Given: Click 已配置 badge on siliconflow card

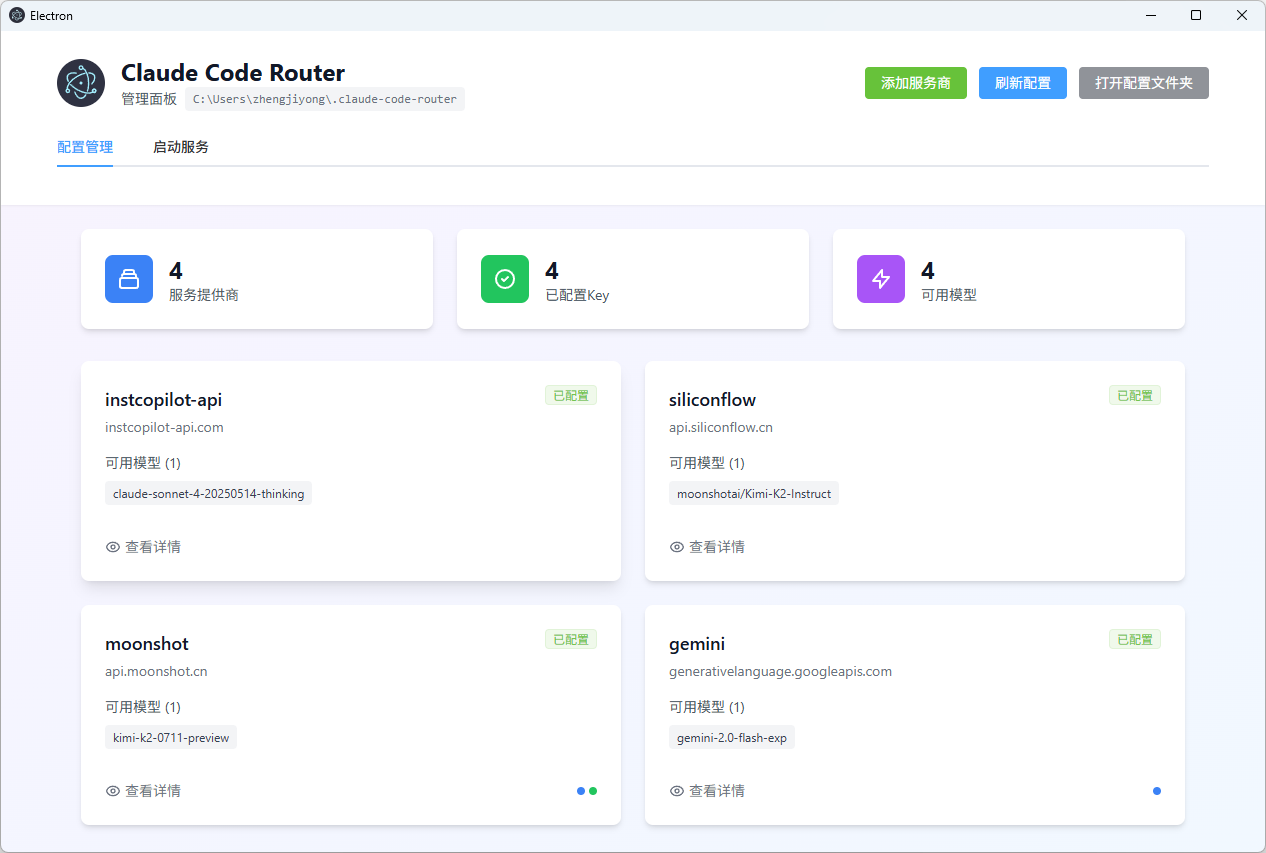Looking at the screenshot, I should [x=1135, y=395].
